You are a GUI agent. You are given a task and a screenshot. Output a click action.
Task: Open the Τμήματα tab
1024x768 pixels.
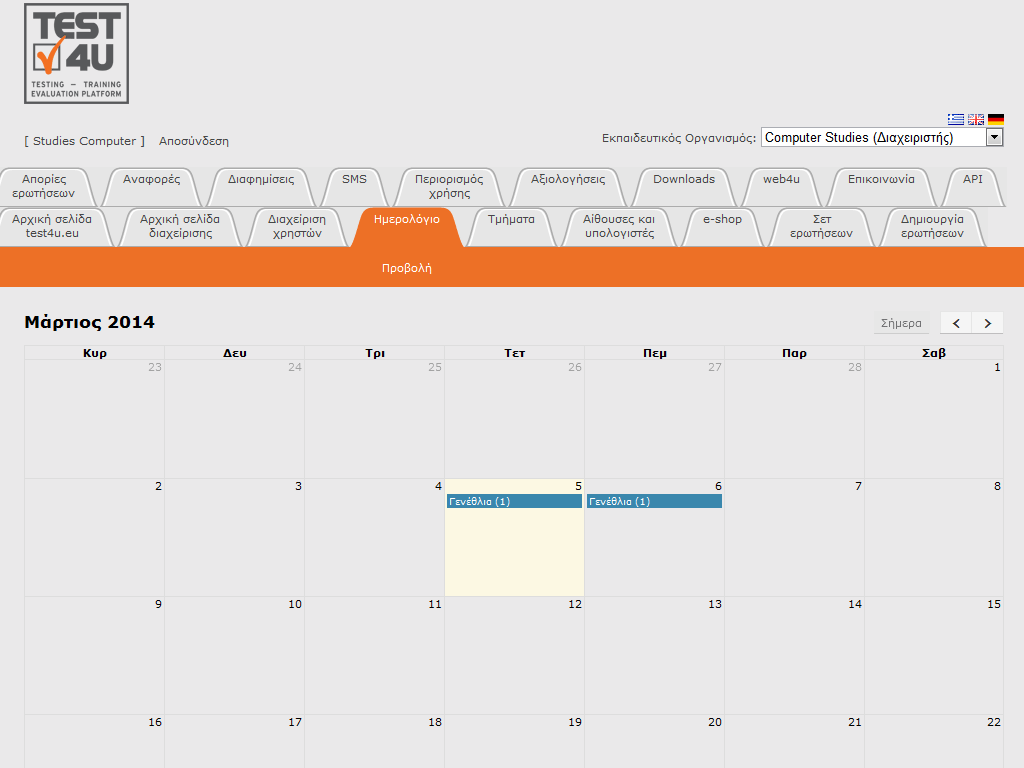[511, 226]
